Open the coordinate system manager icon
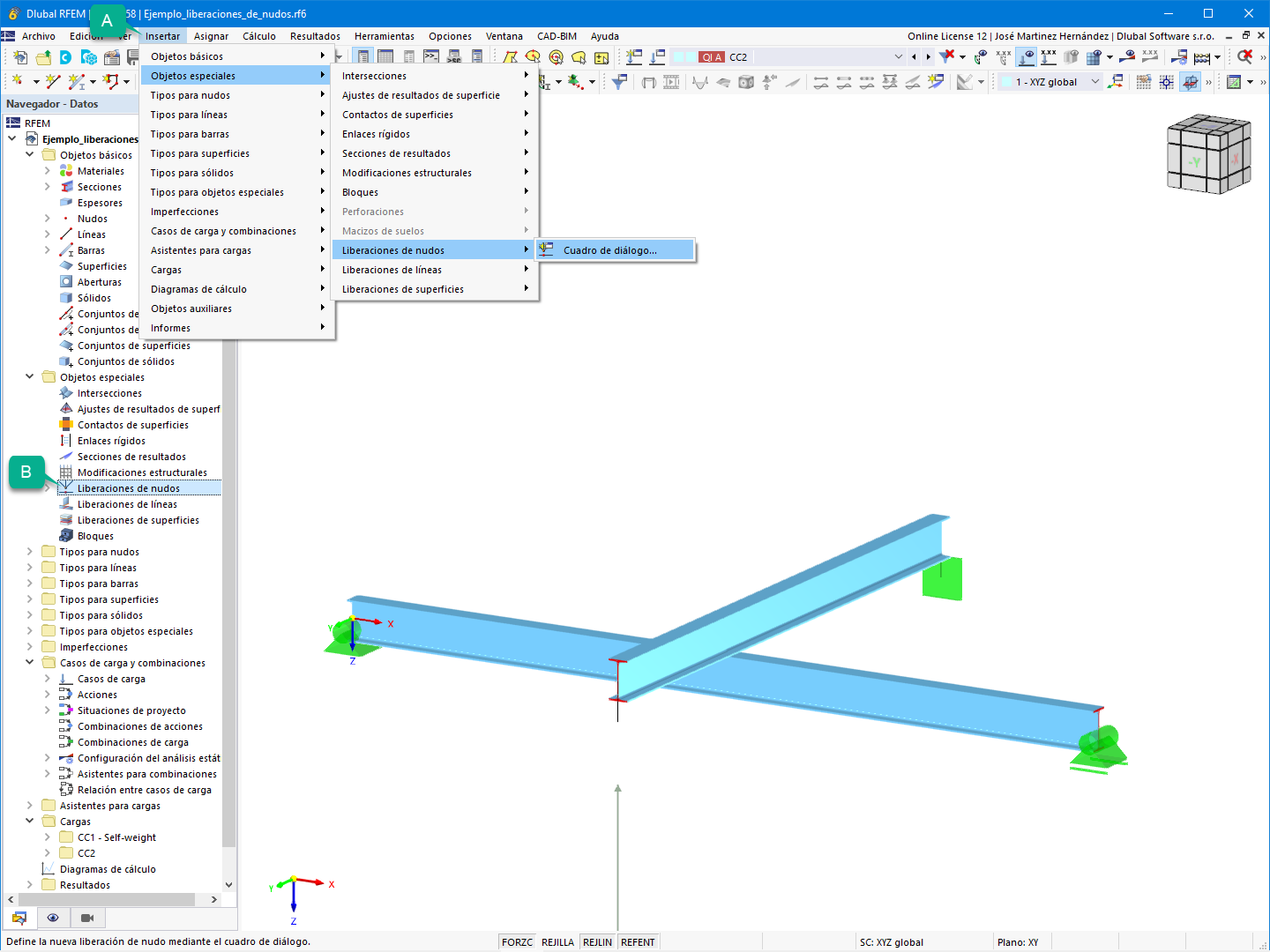Screen dimensions: 1270x952 point(1116,81)
